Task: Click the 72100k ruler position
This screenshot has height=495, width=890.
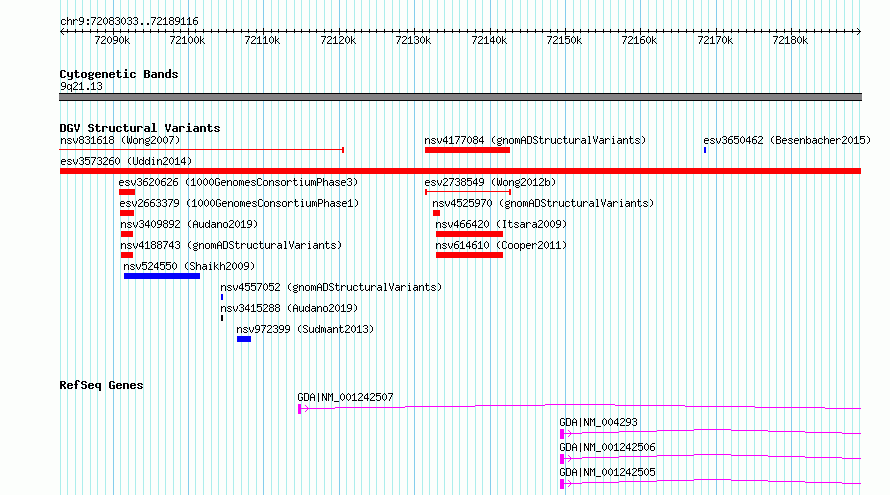Action: pos(187,40)
